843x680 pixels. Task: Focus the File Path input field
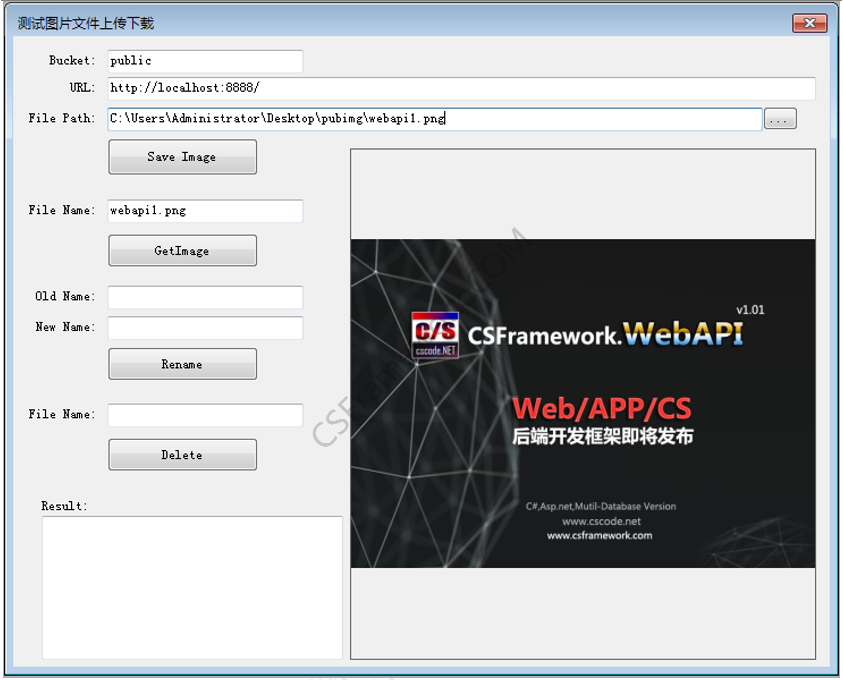pyautogui.click(x=434, y=119)
